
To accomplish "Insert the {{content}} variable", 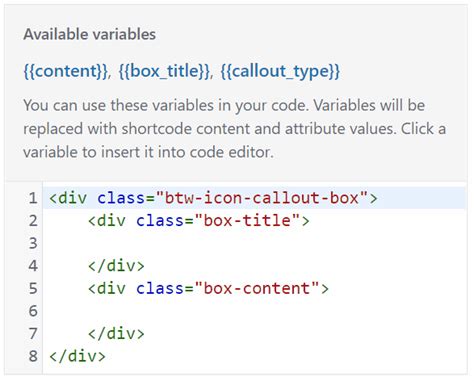I will point(66,71).
